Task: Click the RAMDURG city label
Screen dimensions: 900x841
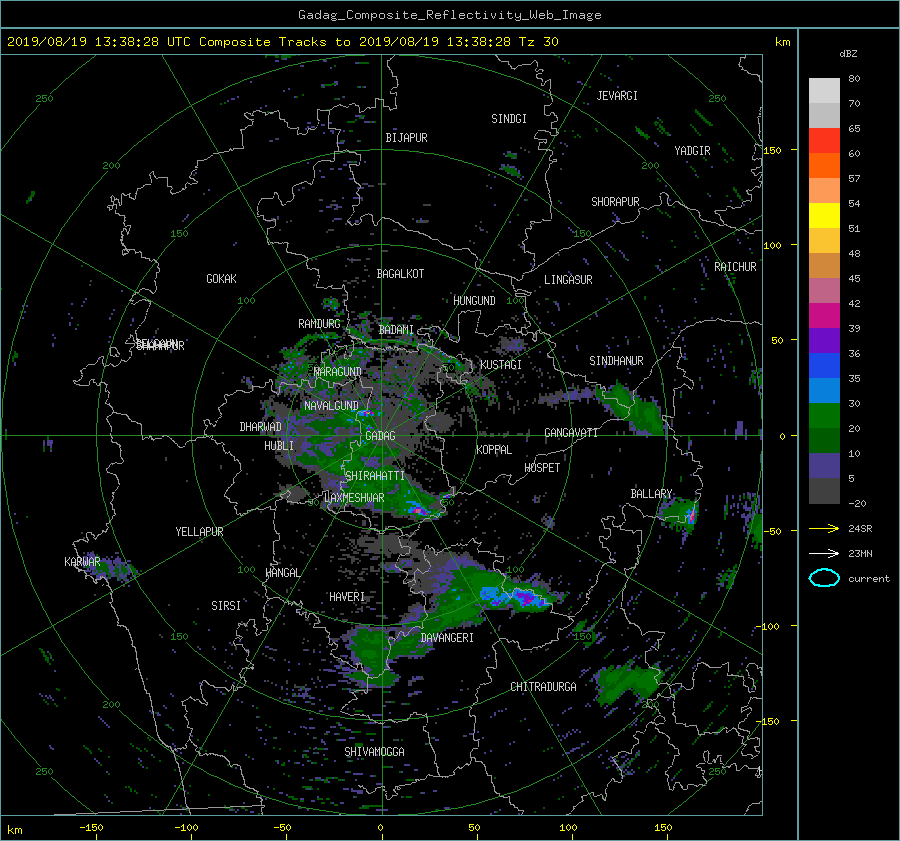Action: pos(319,324)
